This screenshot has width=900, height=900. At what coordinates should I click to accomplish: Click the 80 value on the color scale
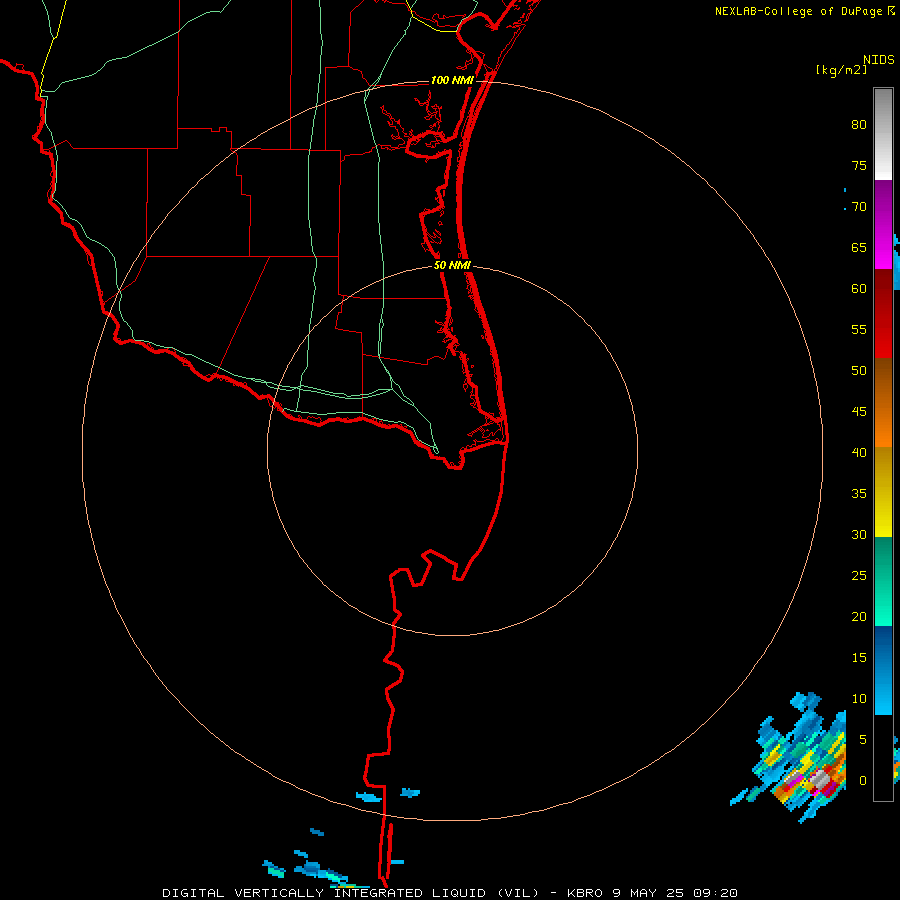pyautogui.click(x=859, y=125)
